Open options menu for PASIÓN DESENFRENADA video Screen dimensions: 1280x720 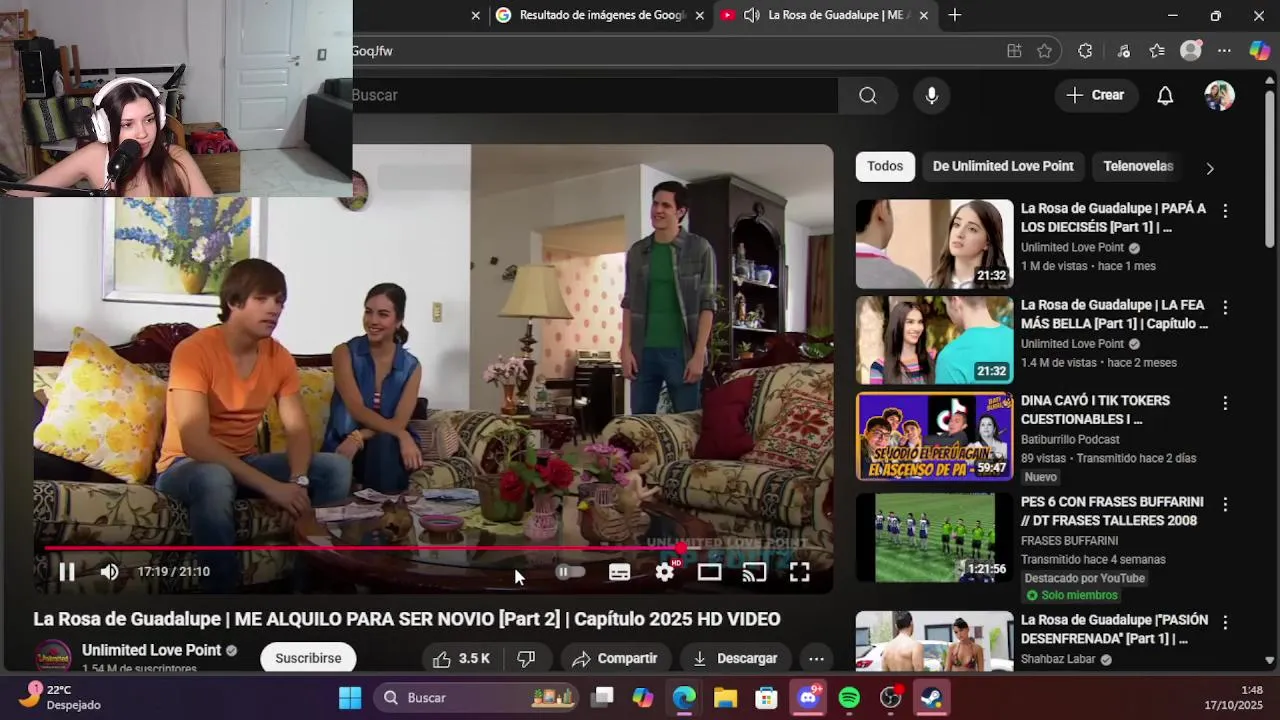[x=1225, y=622]
